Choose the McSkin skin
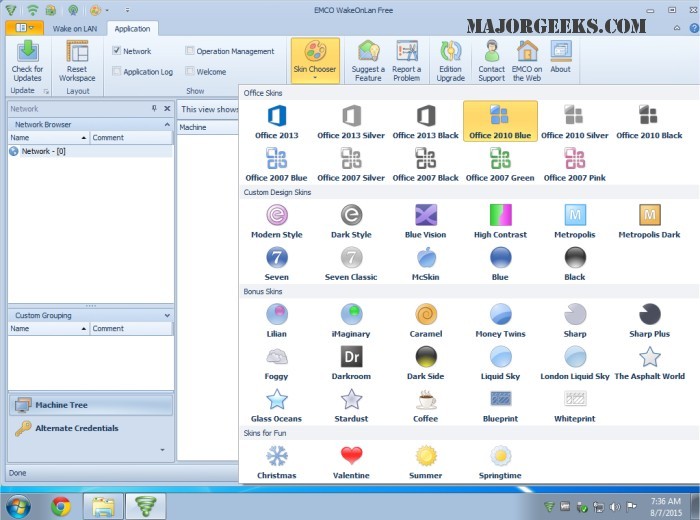Image resolution: width=700 pixels, height=520 pixels. pos(425,264)
